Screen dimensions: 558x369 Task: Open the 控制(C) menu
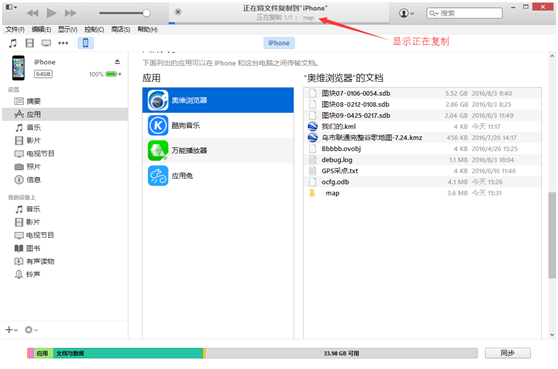[94, 30]
